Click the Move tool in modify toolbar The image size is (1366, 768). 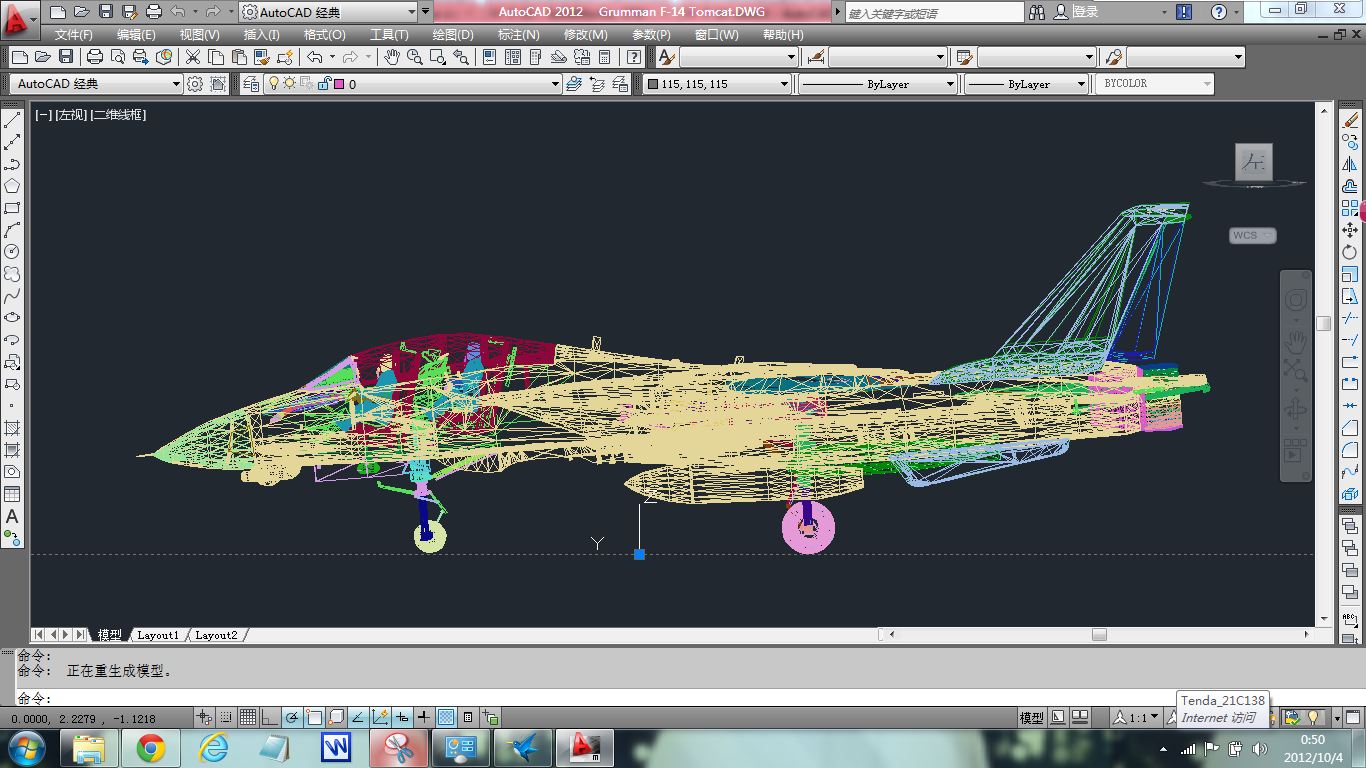pos(1350,230)
